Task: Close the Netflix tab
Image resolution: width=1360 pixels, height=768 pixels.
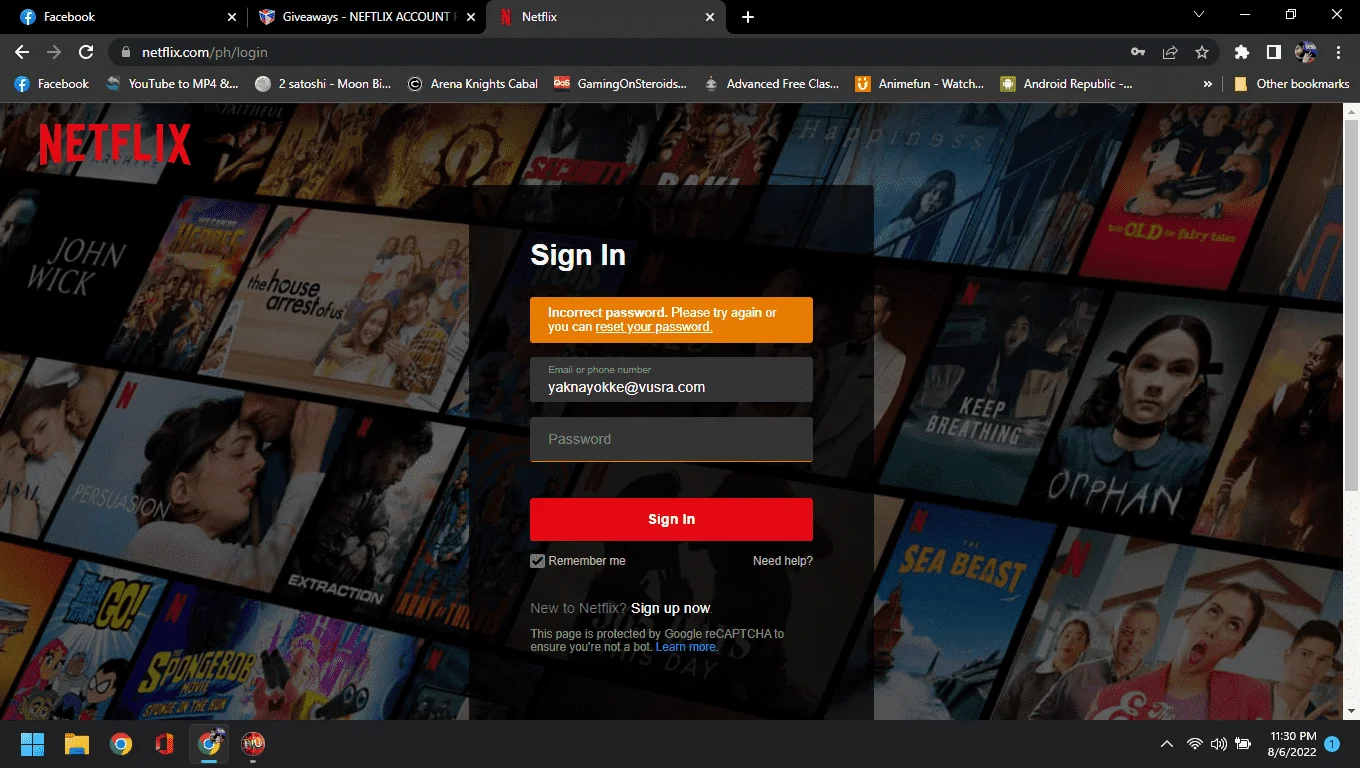Action: 710,17
